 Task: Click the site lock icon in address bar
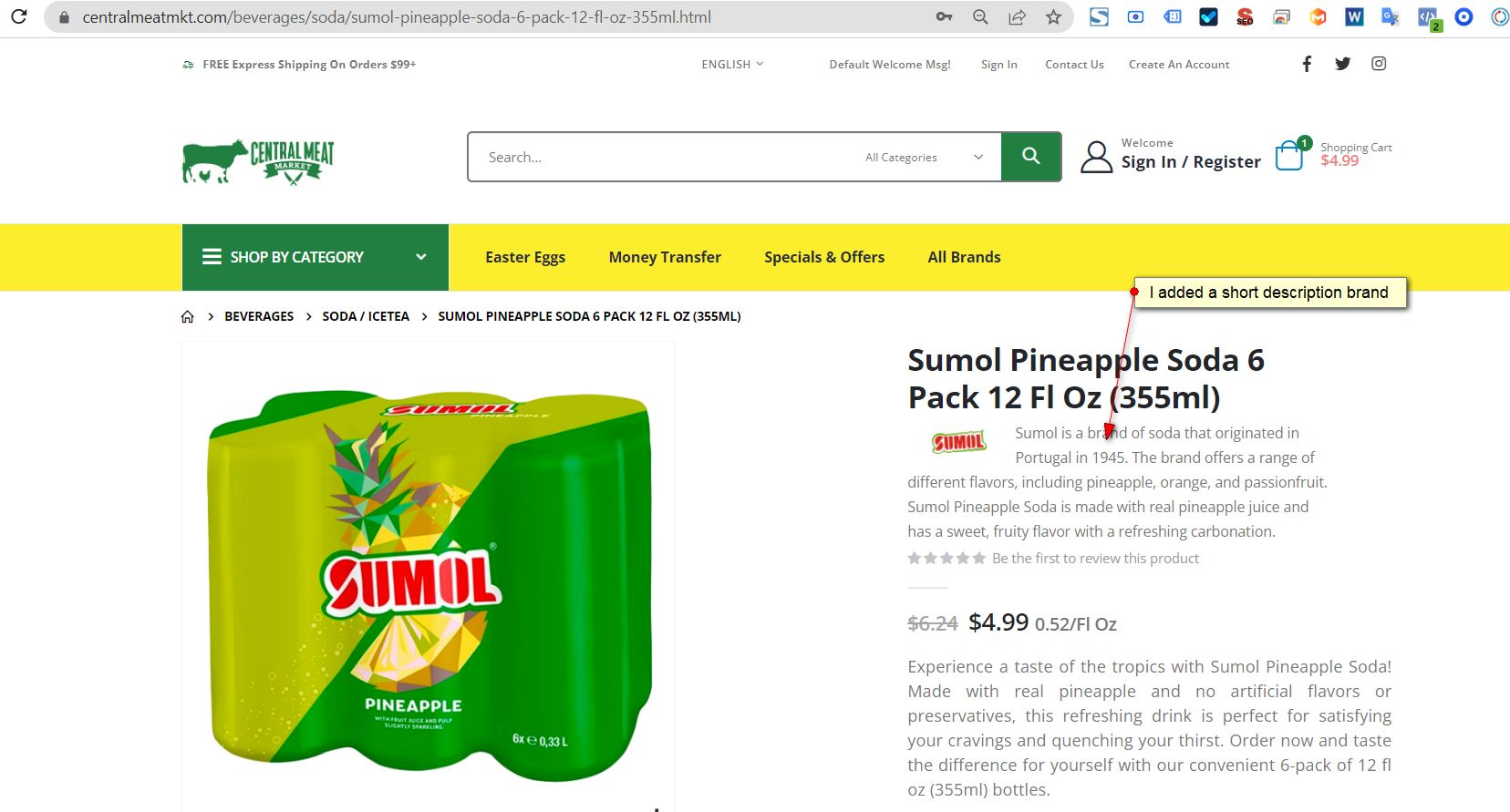coord(63,17)
